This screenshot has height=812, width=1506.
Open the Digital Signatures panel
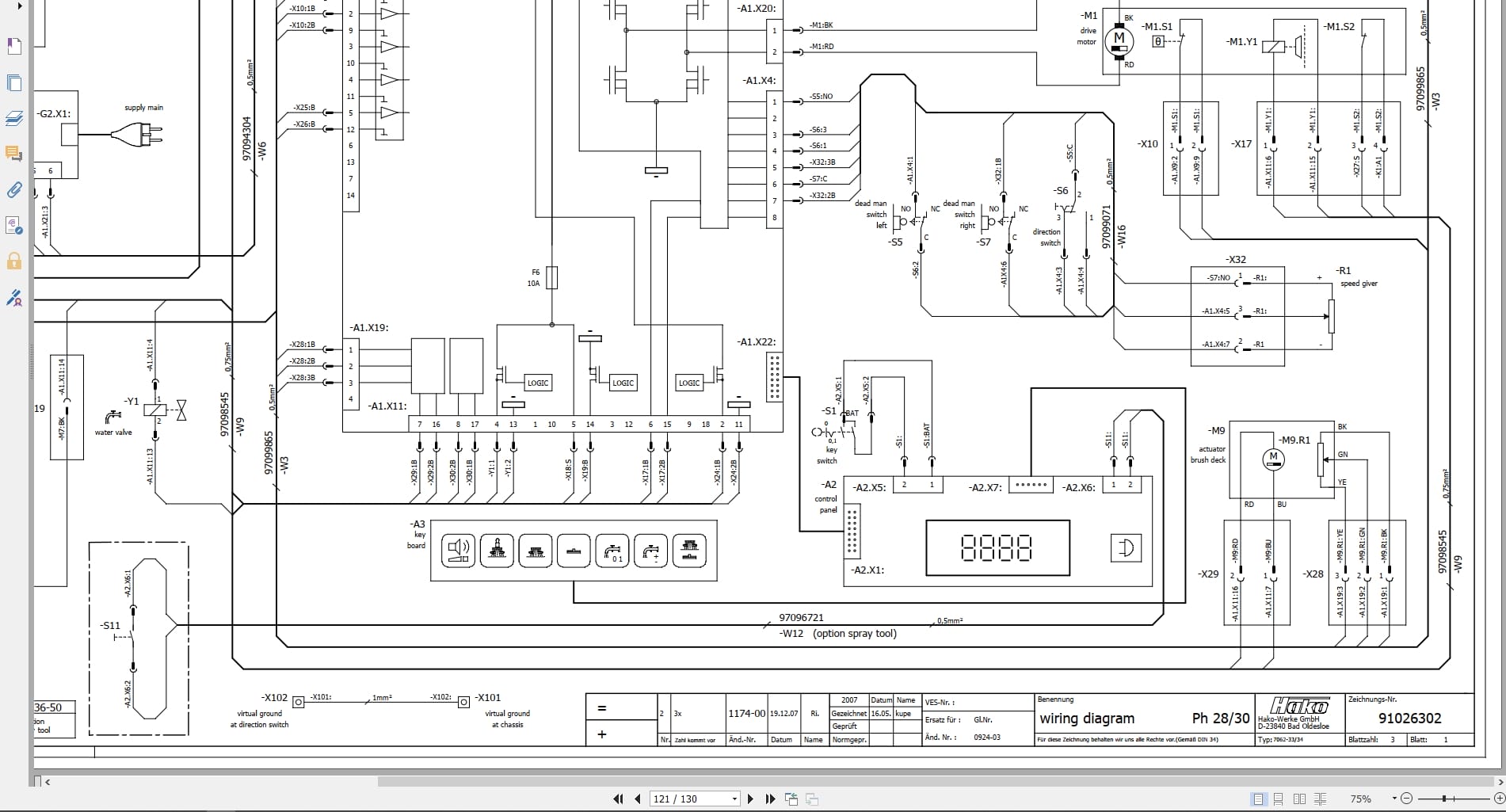(x=14, y=299)
